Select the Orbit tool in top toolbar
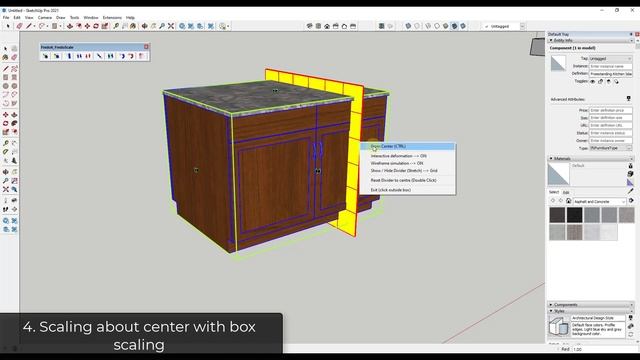This screenshot has width=640, height=360. pos(144,26)
